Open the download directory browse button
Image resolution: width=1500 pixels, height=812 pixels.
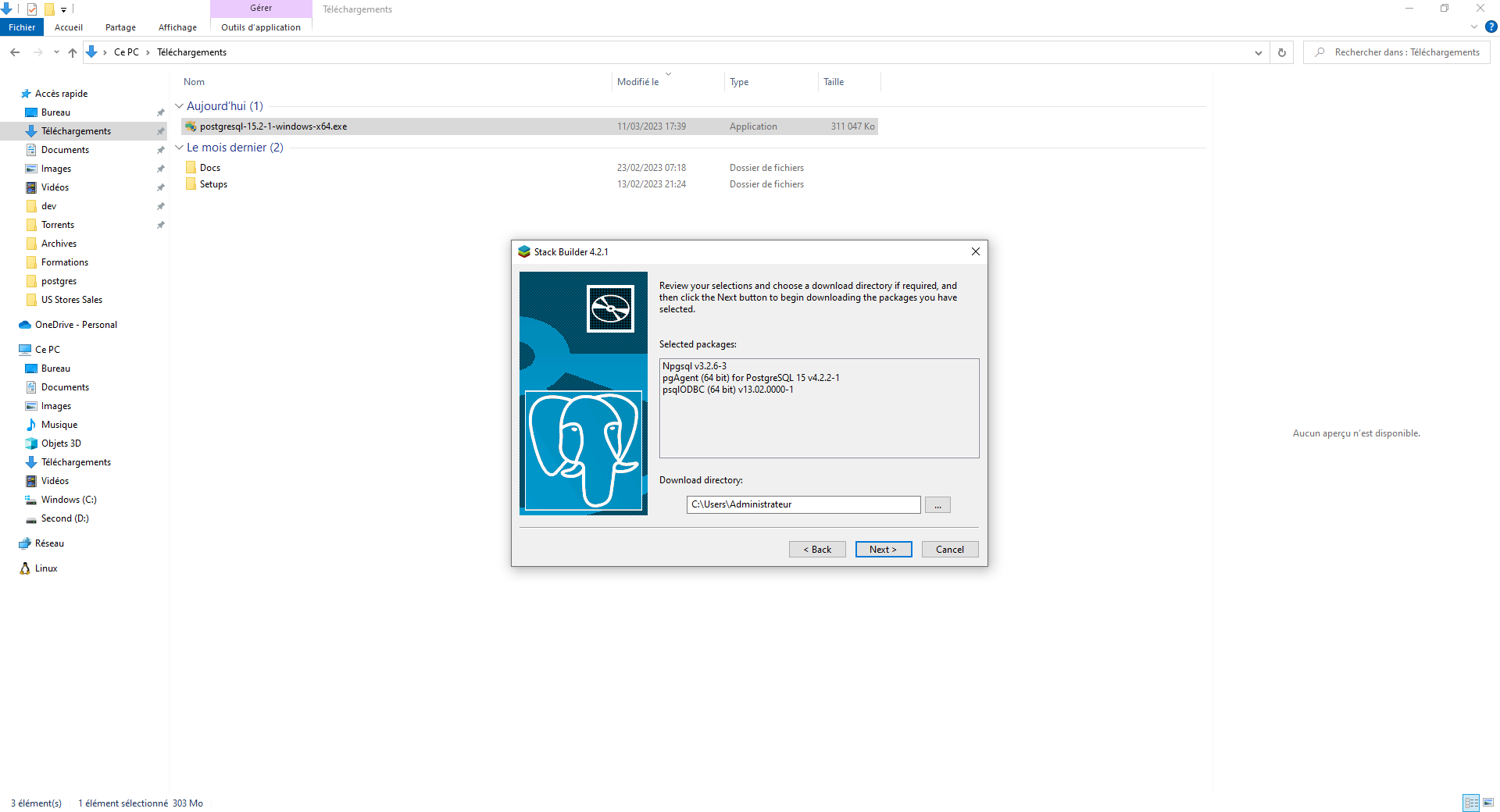coord(937,505)
